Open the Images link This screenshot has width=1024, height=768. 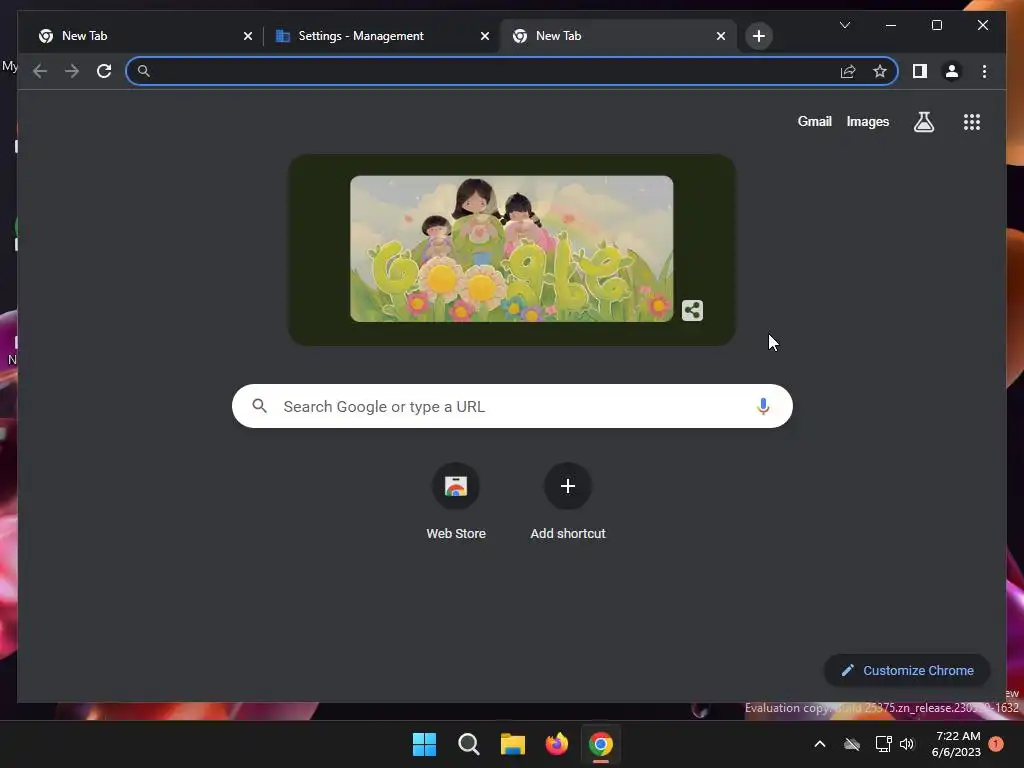[x=867, y=121]
